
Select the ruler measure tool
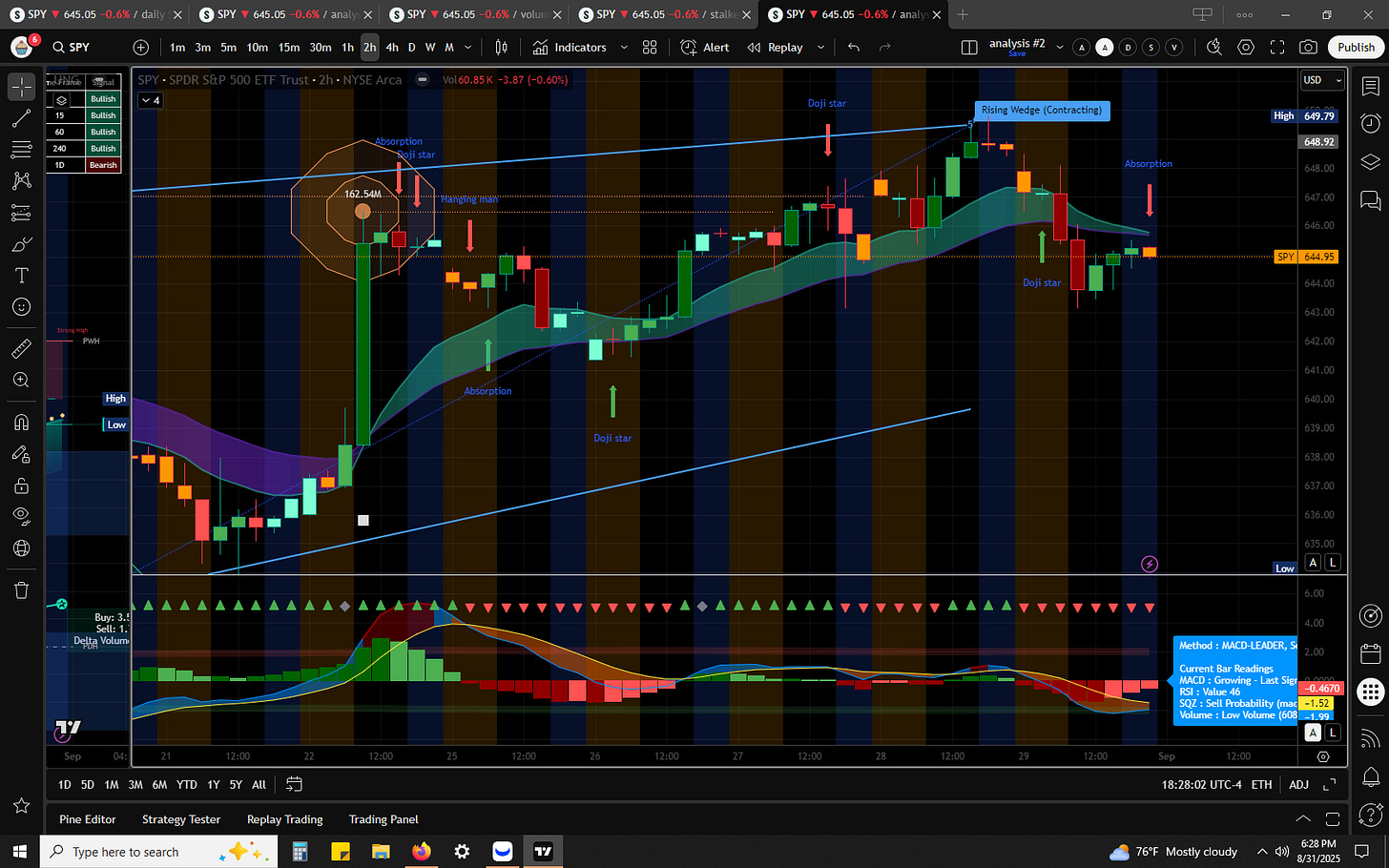22,349
